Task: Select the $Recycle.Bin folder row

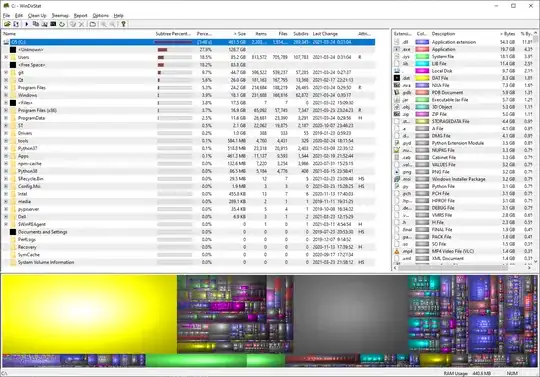Action: tap(188, 179)
